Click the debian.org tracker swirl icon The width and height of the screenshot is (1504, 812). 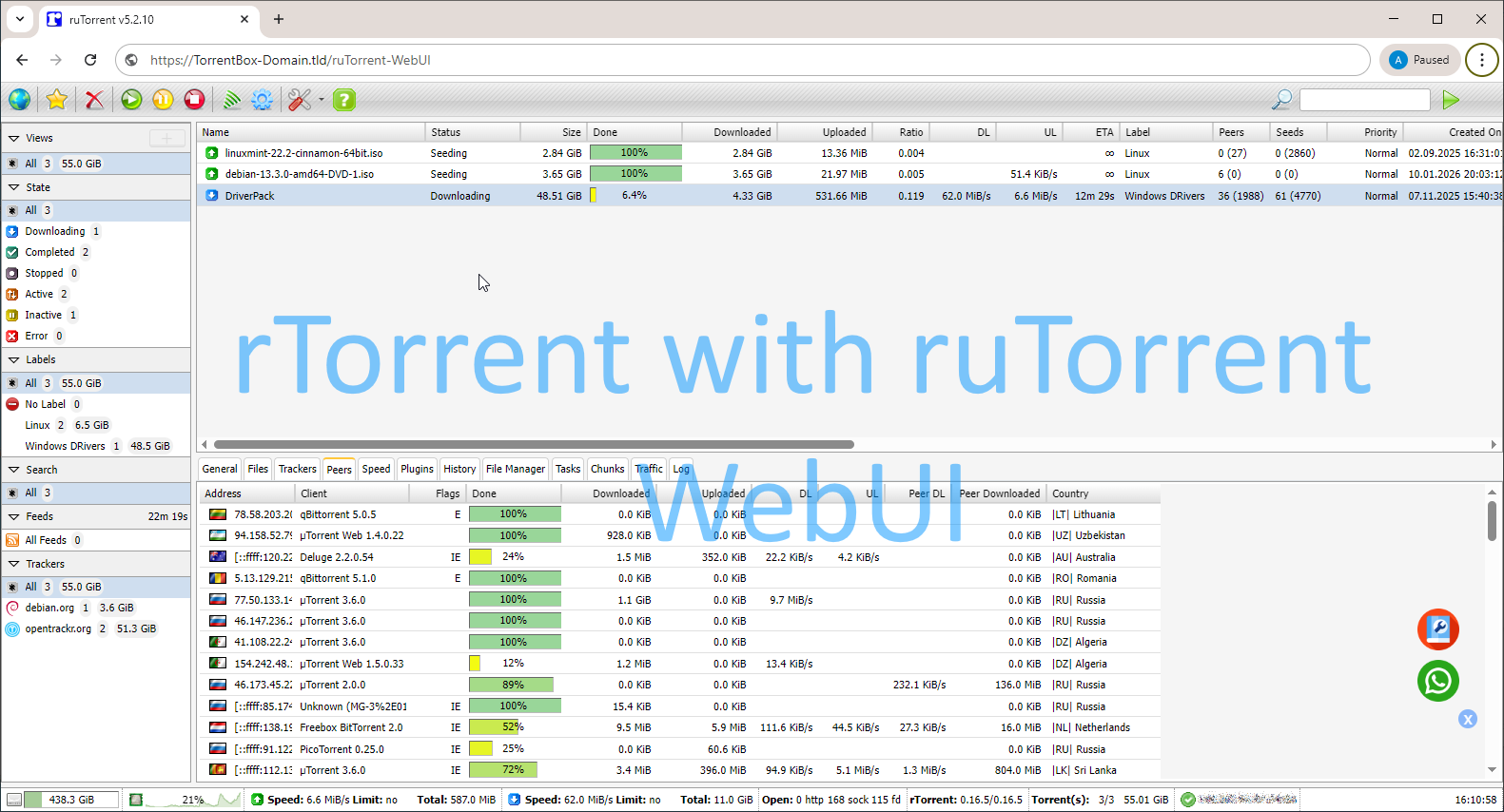(x=12, y=608)
